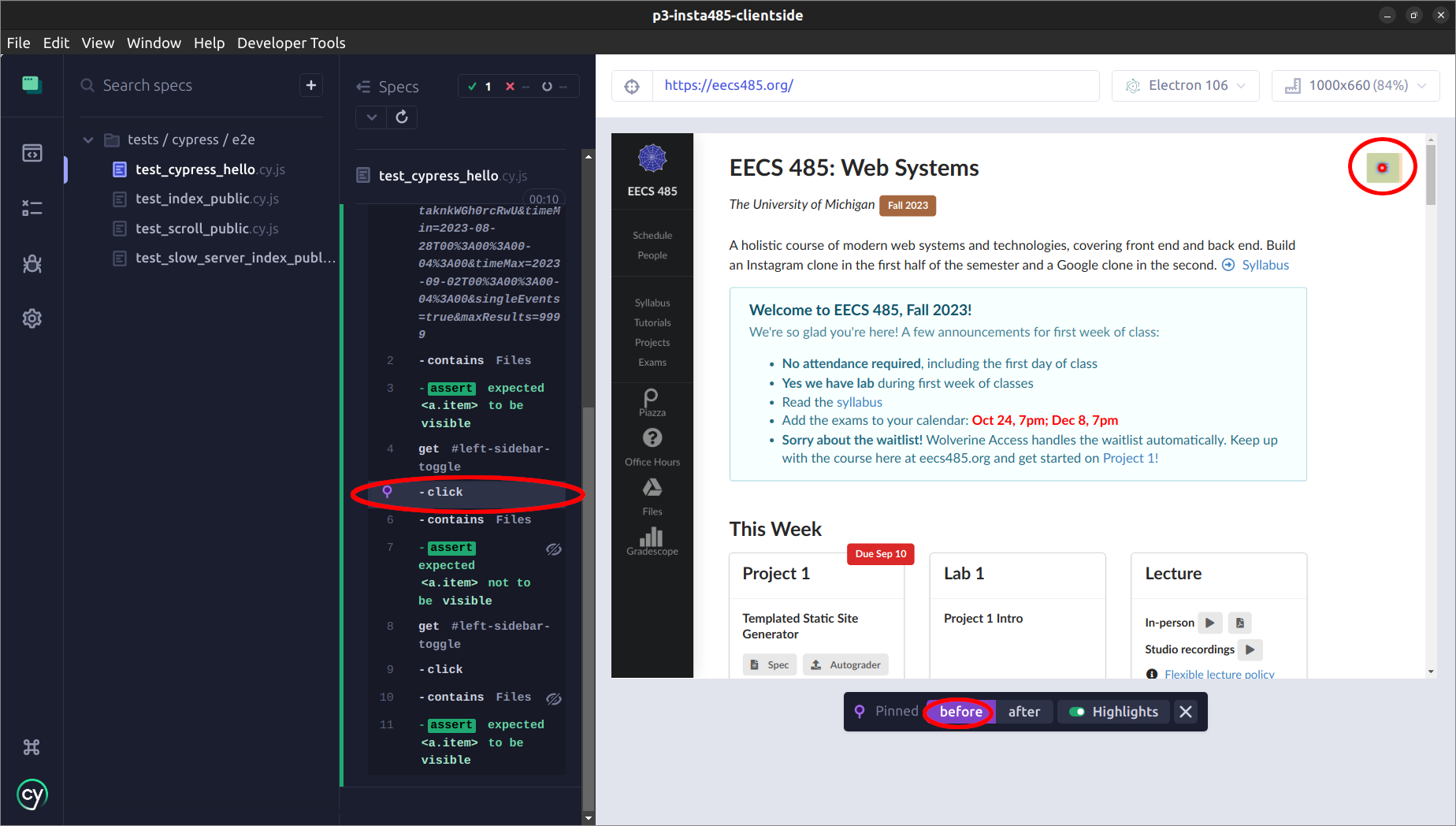Click hidden-eye icon on assert step 7
Image resolution: width=1456 pixels, height=826 pixels.
coord(554,549)
